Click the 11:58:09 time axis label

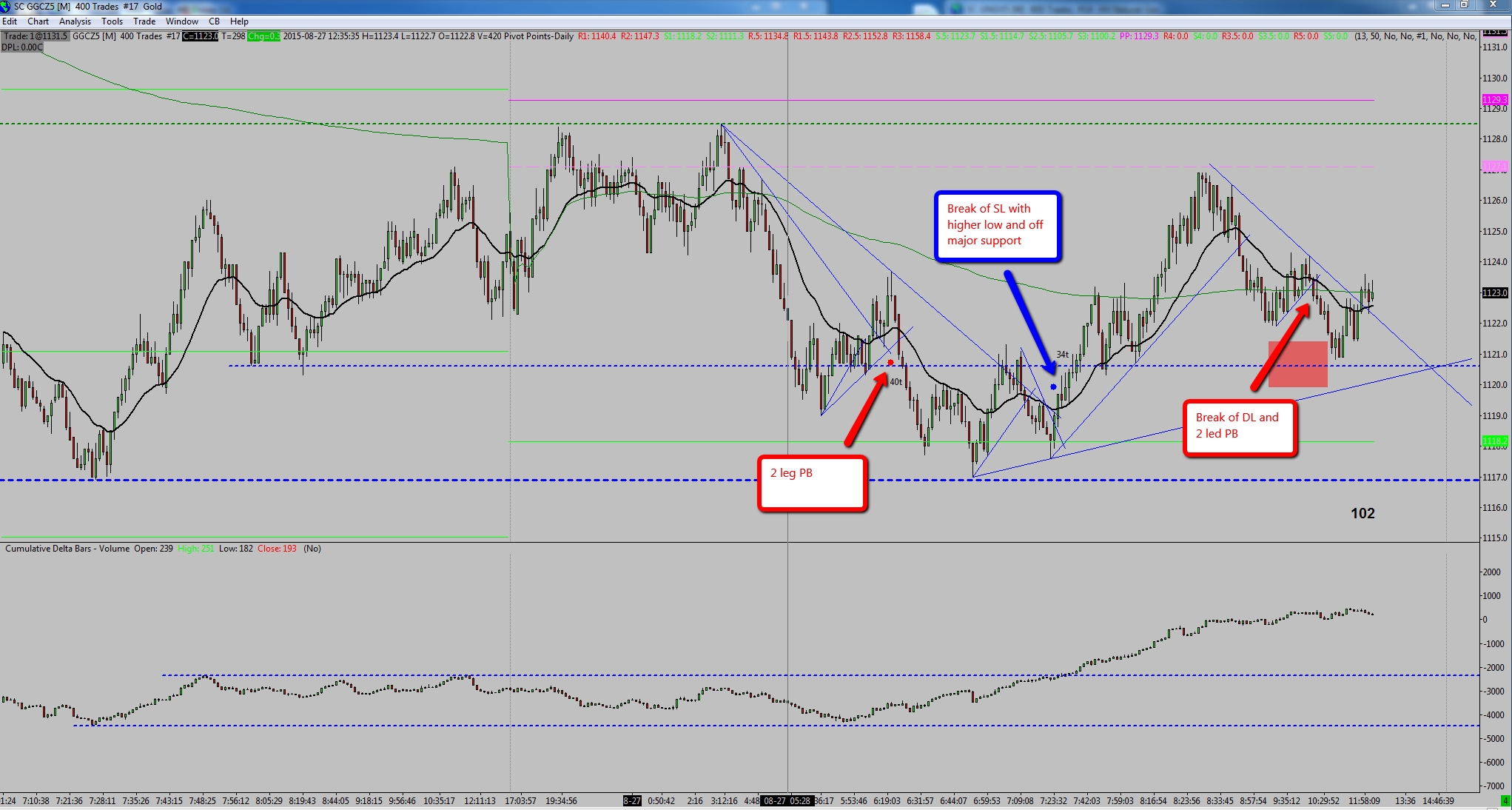click(x=1364, y=801)
